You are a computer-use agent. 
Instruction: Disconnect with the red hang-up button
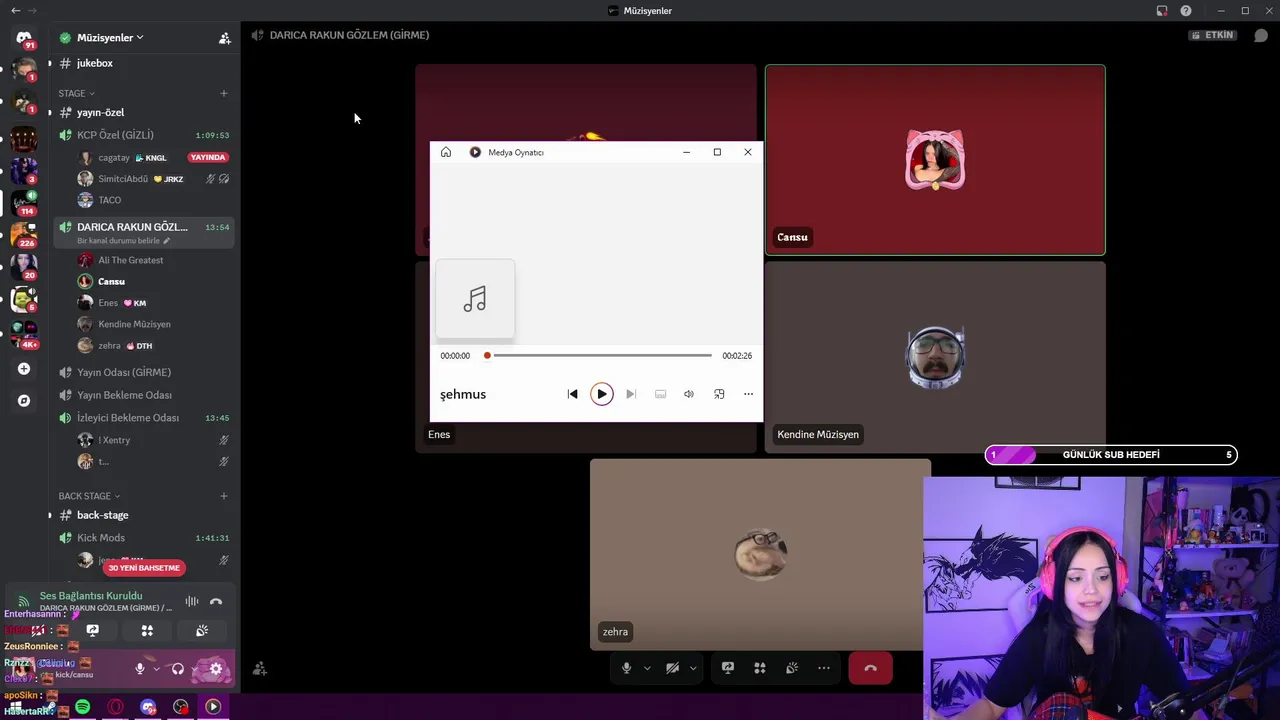click(x=870, y=668)
